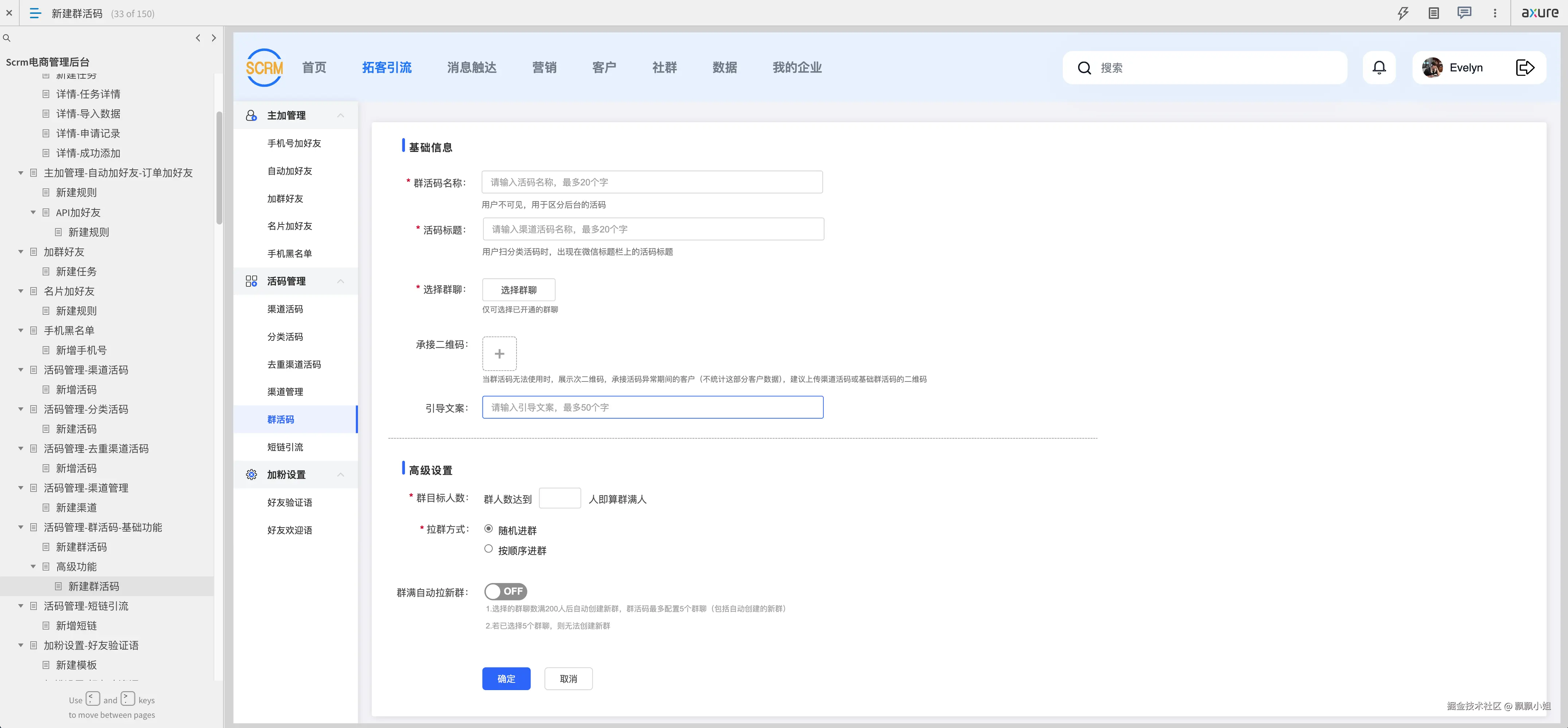Collapse the 活码管理 sidebar section
The image size is (1568, 728).
[340, 281]
